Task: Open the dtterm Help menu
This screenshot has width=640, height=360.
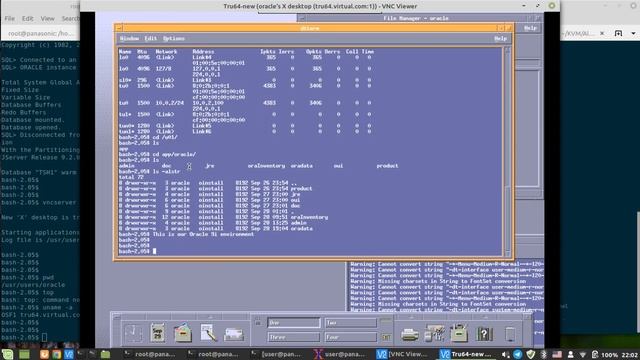Action: point(500,38)
